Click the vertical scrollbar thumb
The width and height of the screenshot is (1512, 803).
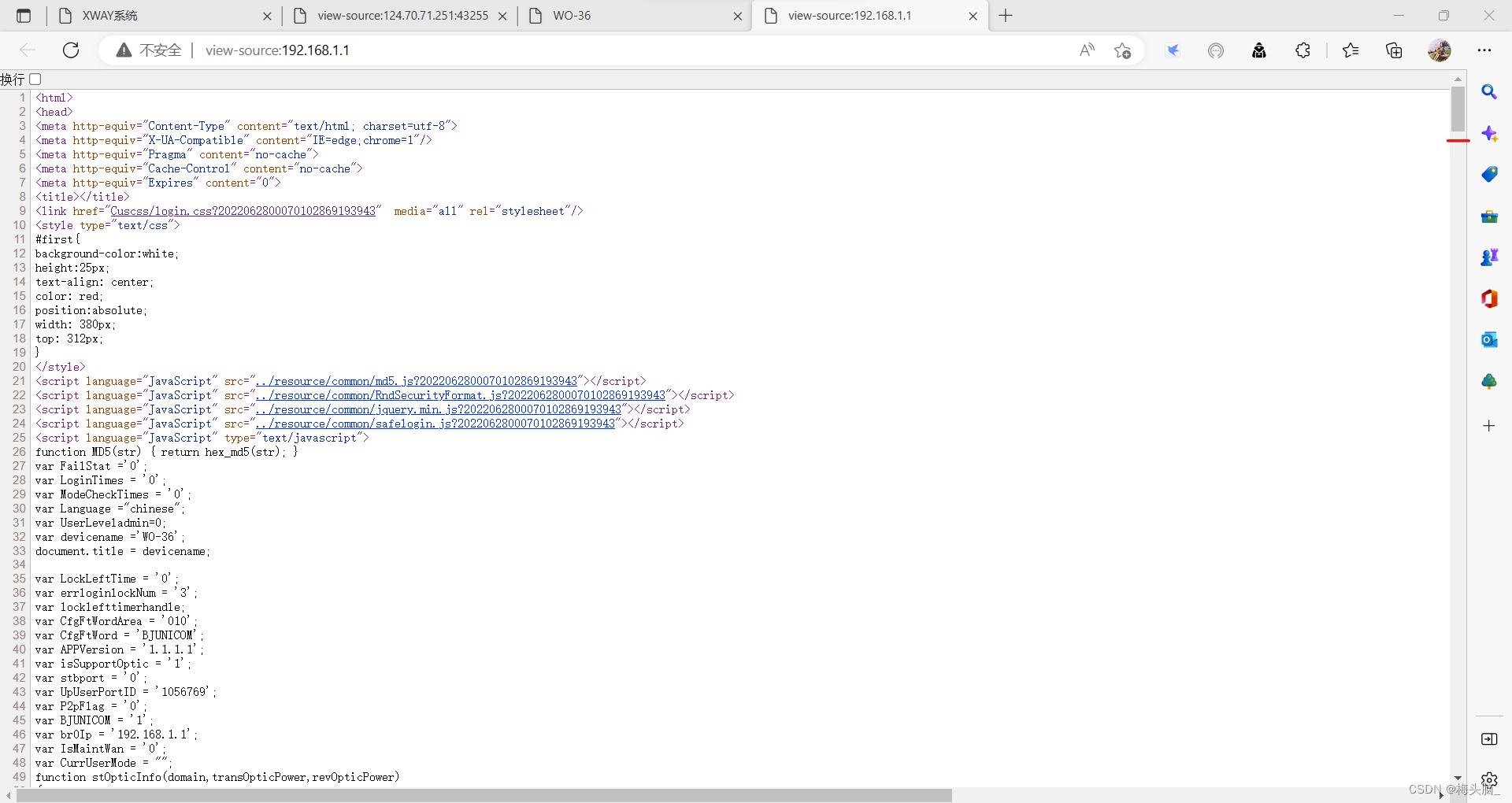1458,109
